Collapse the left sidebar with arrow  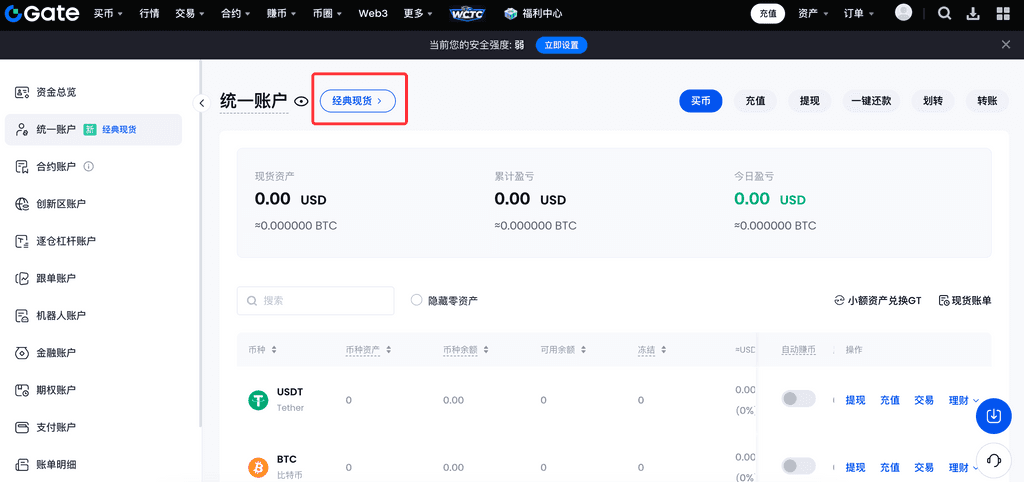tap(201, 102)
